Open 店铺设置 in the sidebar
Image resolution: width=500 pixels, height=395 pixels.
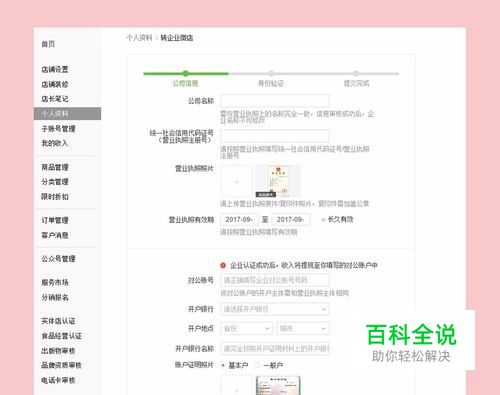(x=55, y=69)
